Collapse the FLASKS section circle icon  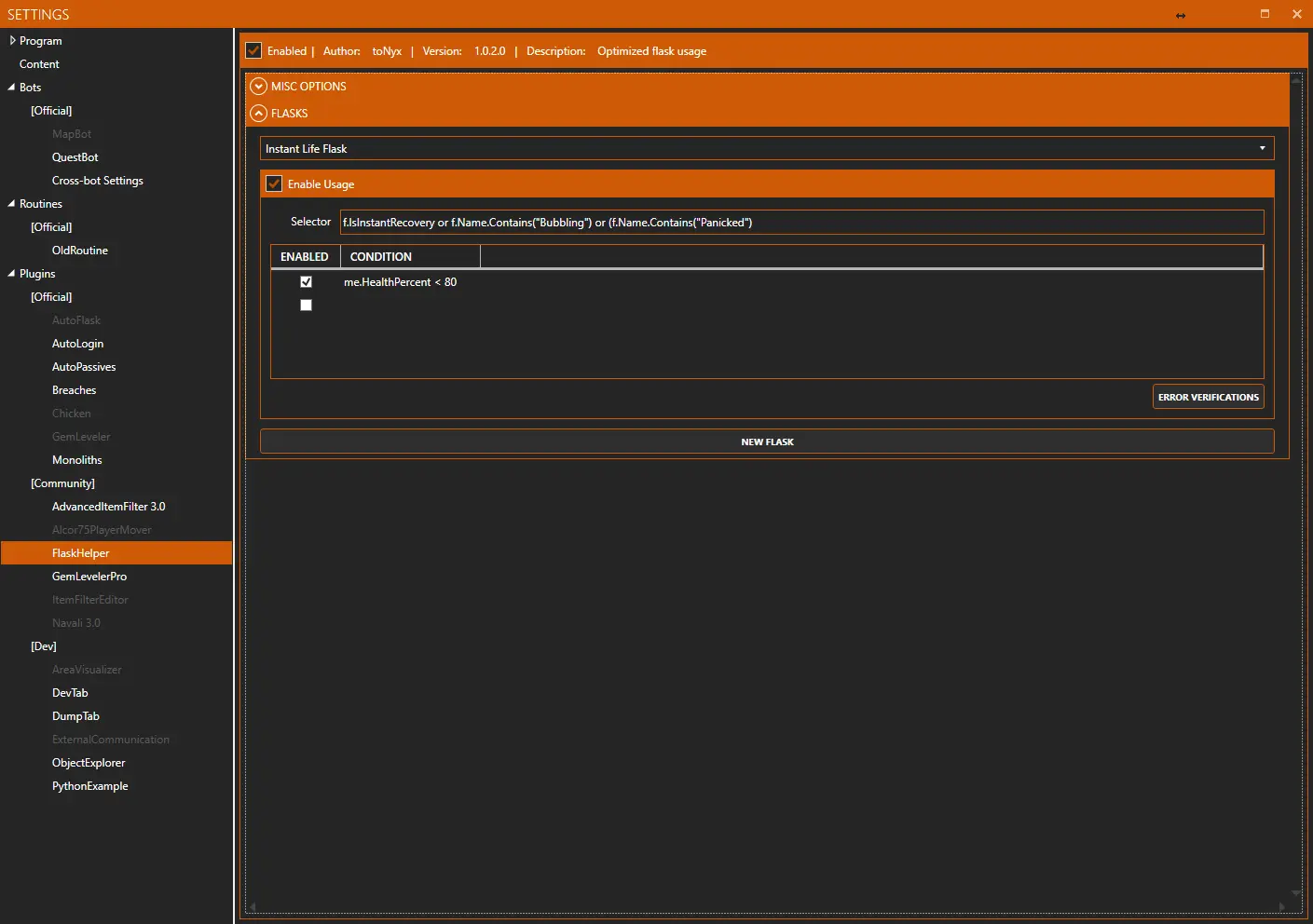pyautogui.click(x=259, y=114)
